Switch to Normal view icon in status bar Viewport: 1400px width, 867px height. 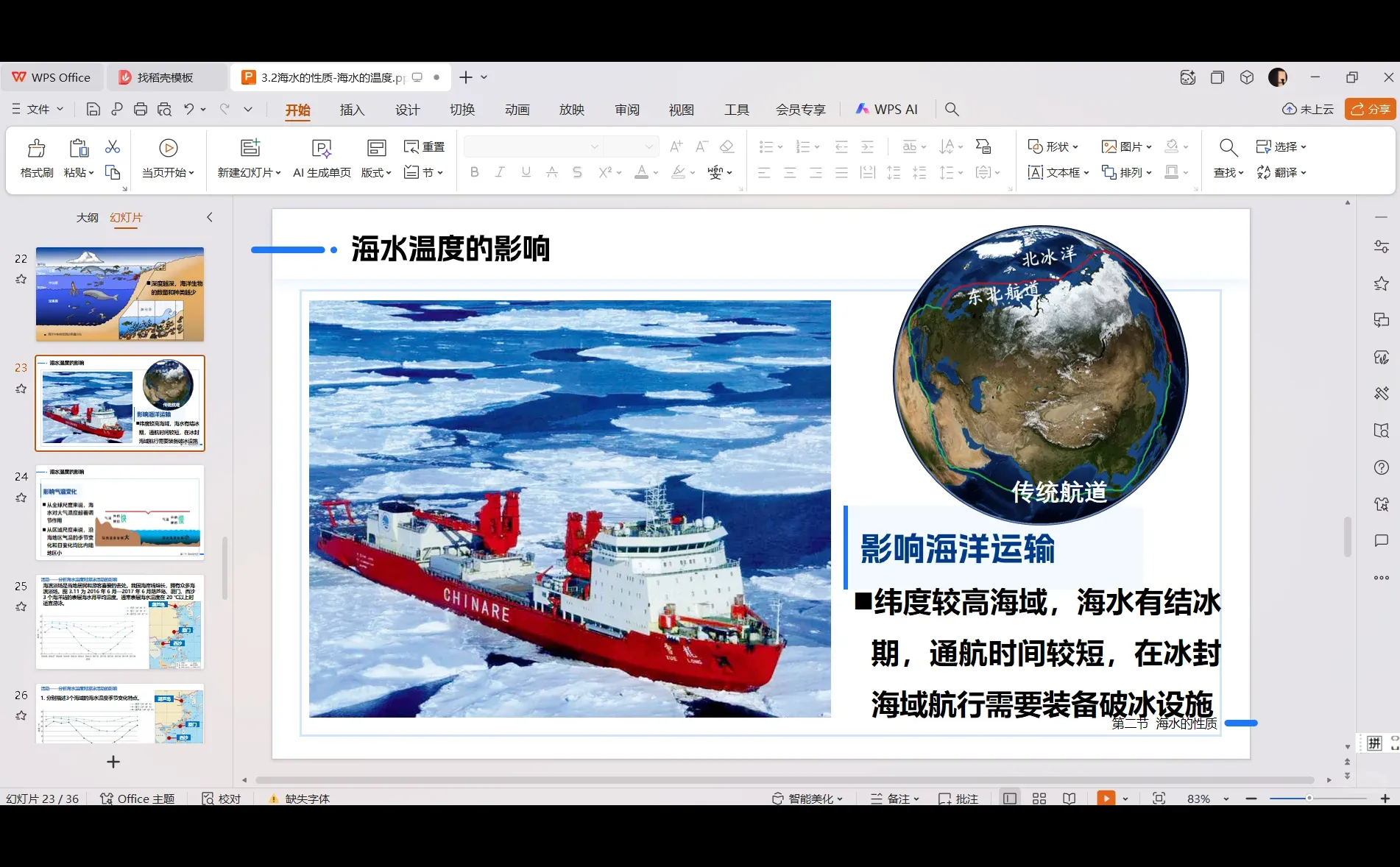pyautogui.click(x=1010, y=799)
